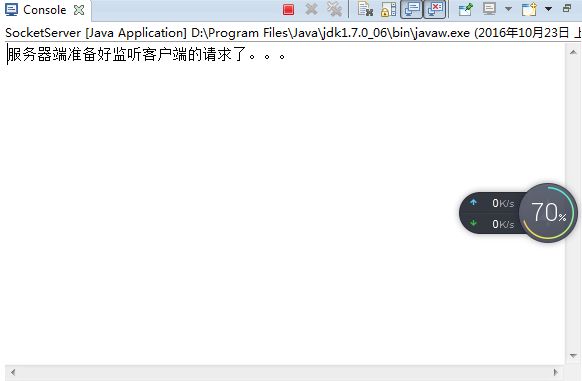Click the Remove Launch single gray X icon
Screen dimensions: 582x381
click(311, 9)
